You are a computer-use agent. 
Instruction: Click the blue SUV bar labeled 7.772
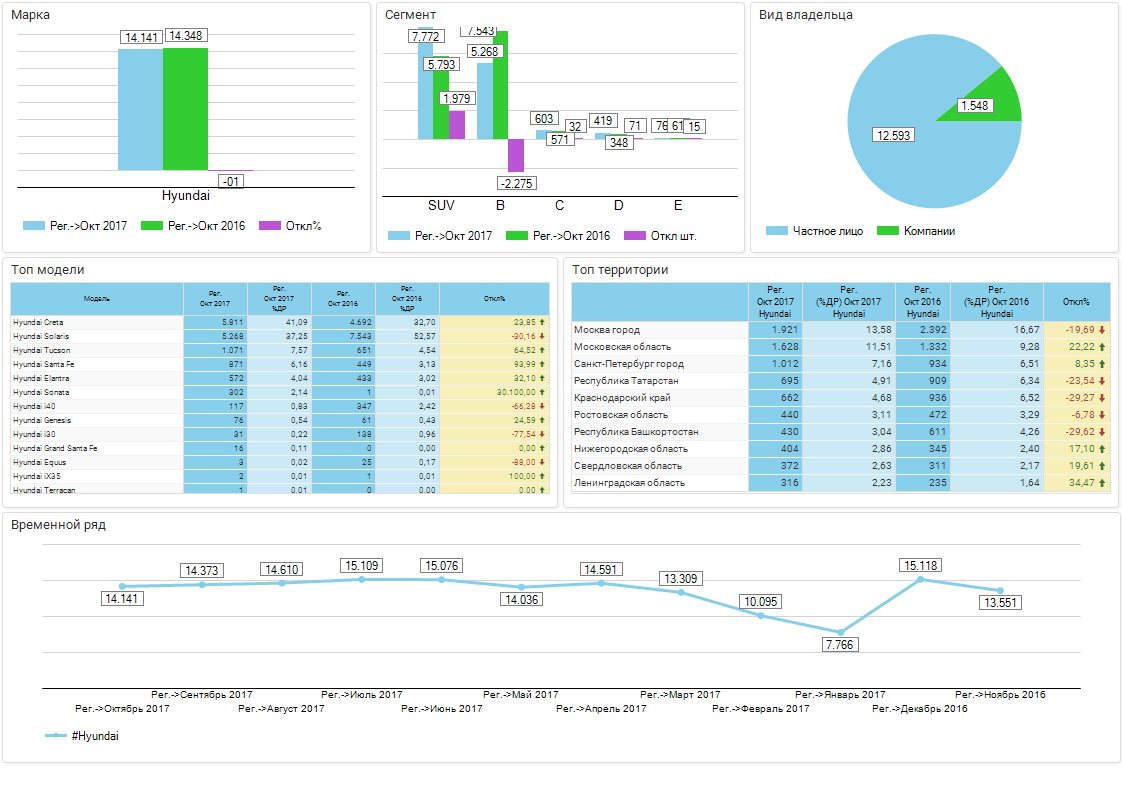[x=425, y=83]
